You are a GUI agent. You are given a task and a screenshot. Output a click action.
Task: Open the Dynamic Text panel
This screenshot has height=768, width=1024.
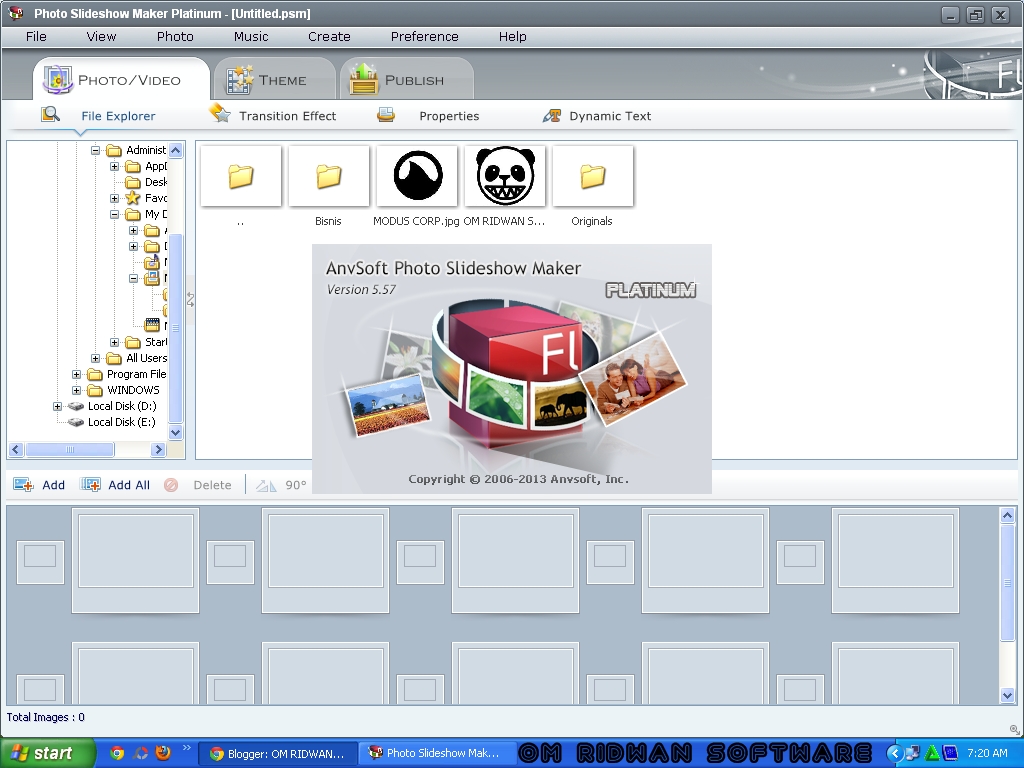tap(610, 116)
